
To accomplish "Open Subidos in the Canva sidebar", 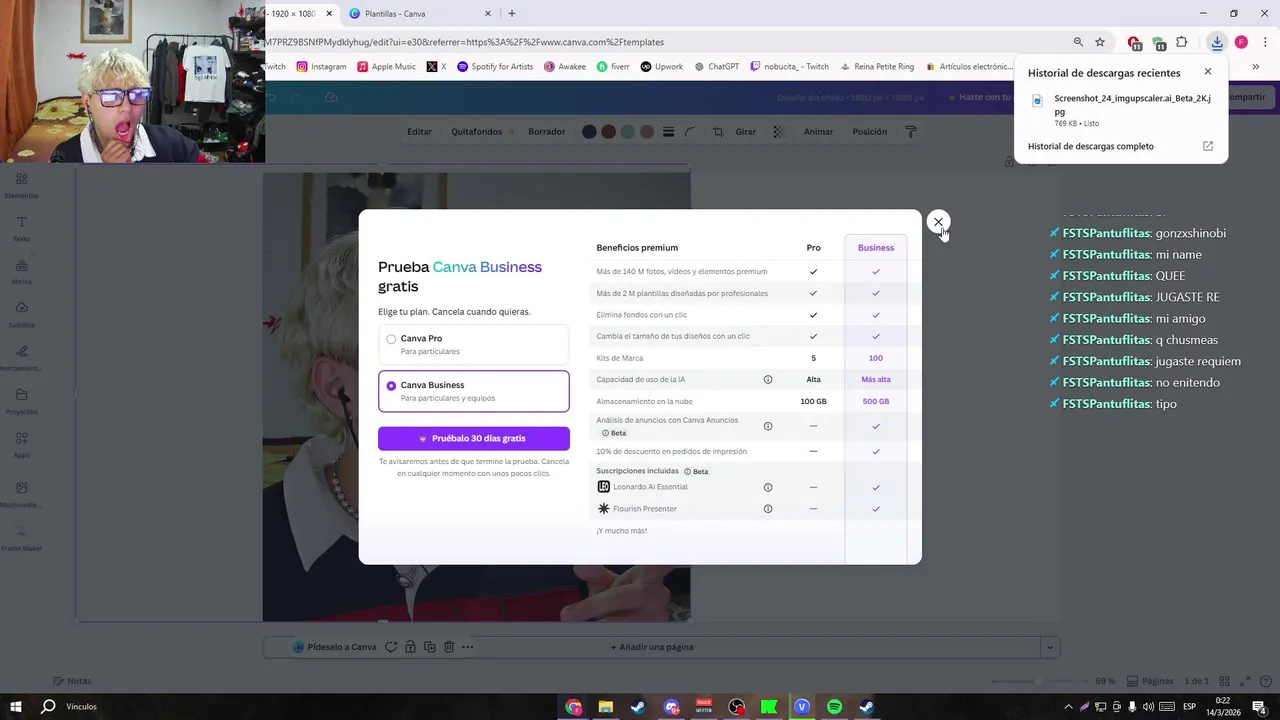I will 21,315.
